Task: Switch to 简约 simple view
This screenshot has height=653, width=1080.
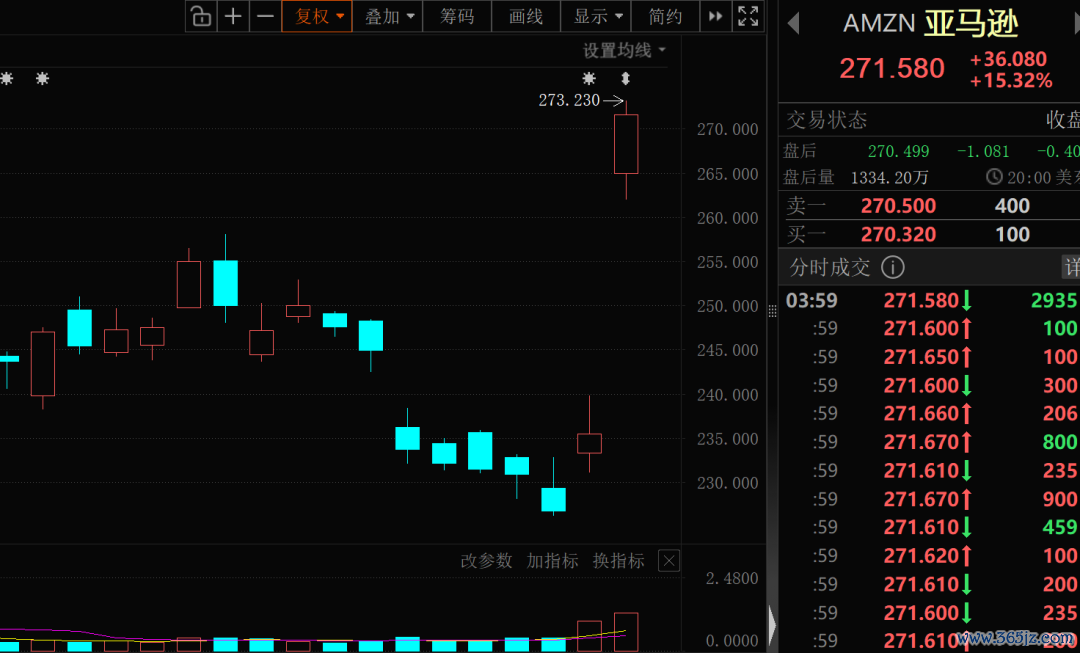Action: coord(665,17)
